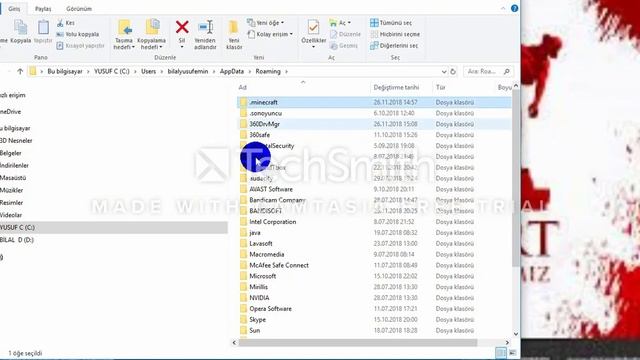Image resolution: width=640 pixels, height=360 pixels.
Task: Click the up-arrow parent folder button
Action: tap(20, 71)
